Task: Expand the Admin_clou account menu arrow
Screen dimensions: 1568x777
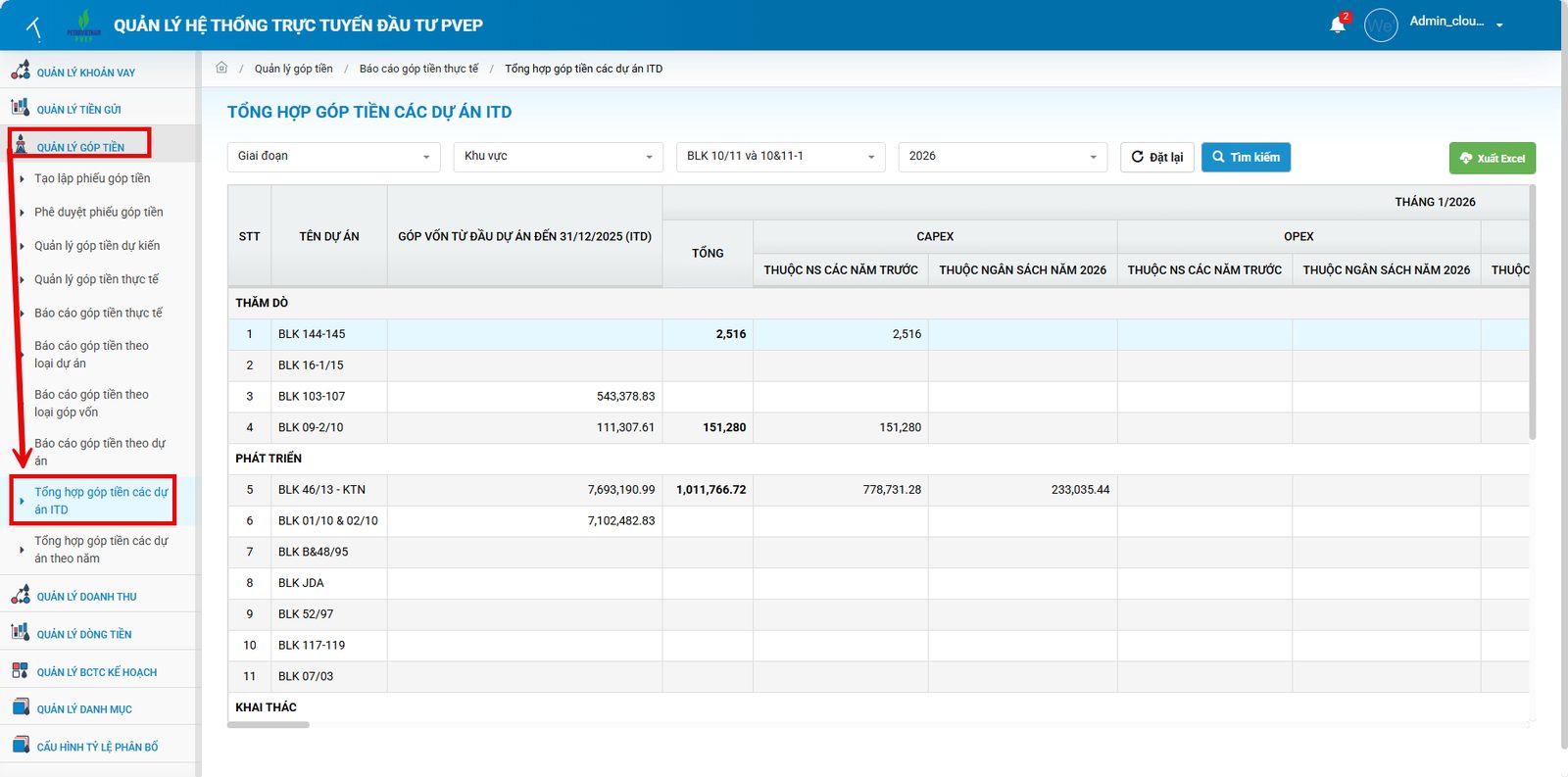Action: click(x=1499, y=25)
